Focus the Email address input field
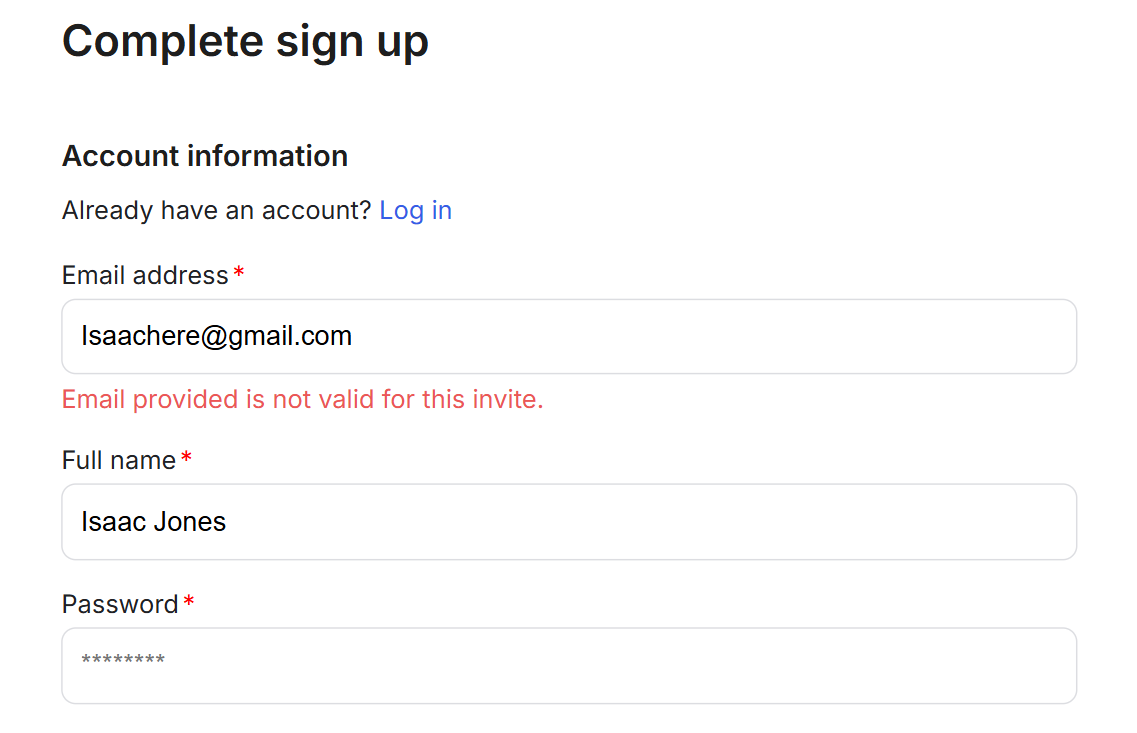This screenshot has height=733, width=1137. click(569, 336)
